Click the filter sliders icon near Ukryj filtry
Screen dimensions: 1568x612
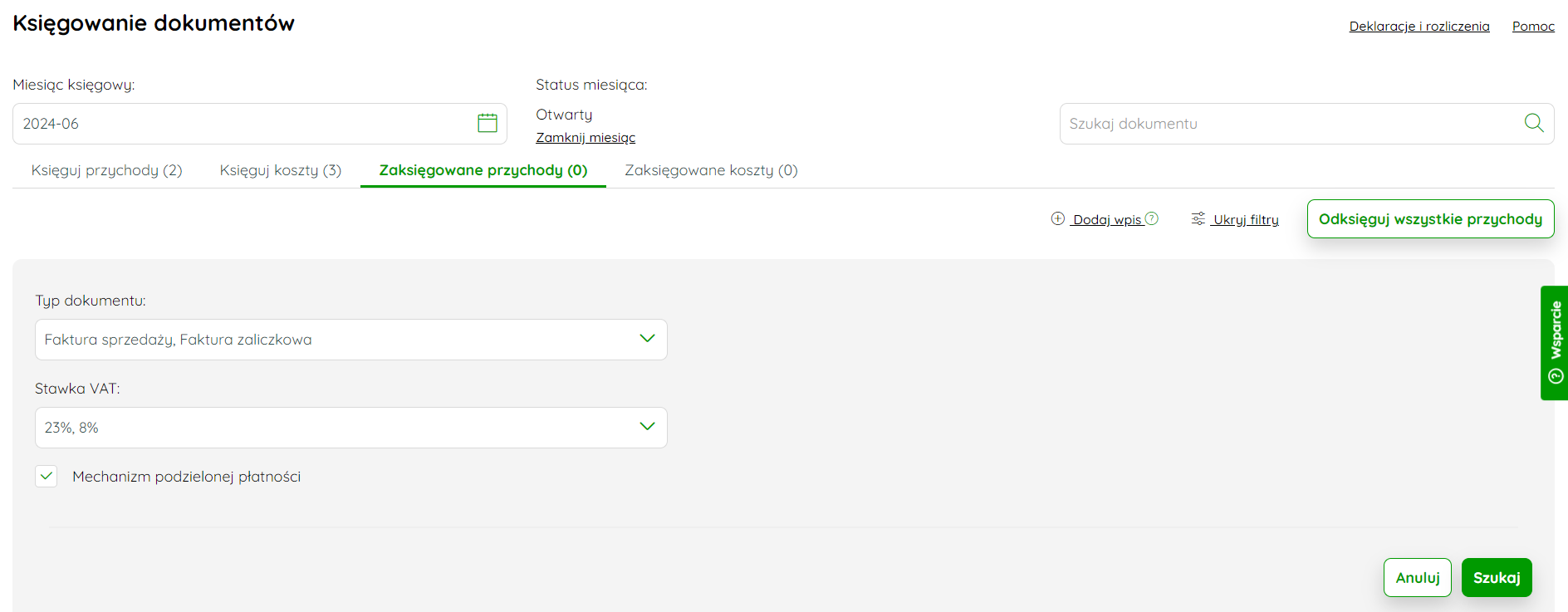1198,218
